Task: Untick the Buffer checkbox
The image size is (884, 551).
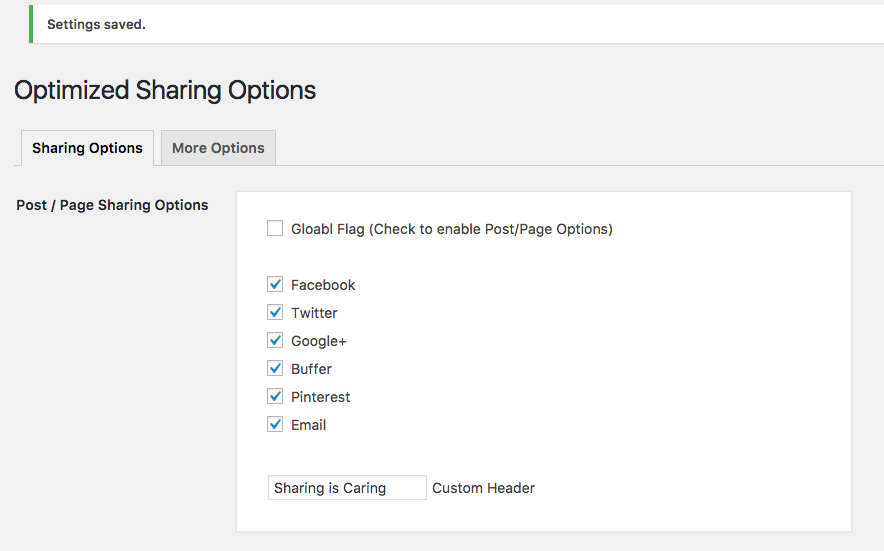Action: 275,368
